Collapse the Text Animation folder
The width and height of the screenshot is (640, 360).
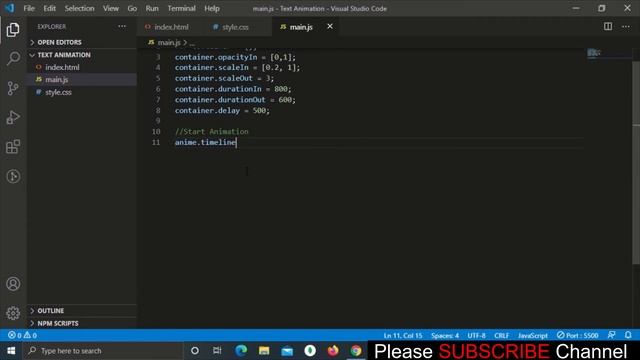[82, 55]
